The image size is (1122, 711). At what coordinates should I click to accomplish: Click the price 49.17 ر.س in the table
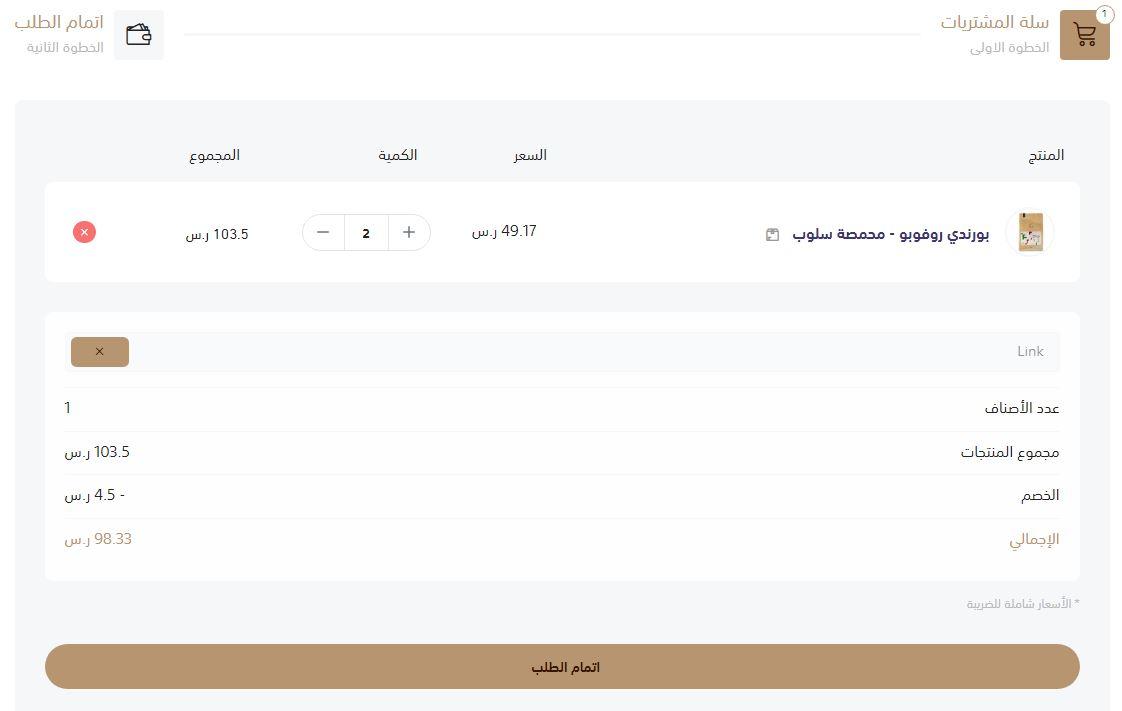504,231
